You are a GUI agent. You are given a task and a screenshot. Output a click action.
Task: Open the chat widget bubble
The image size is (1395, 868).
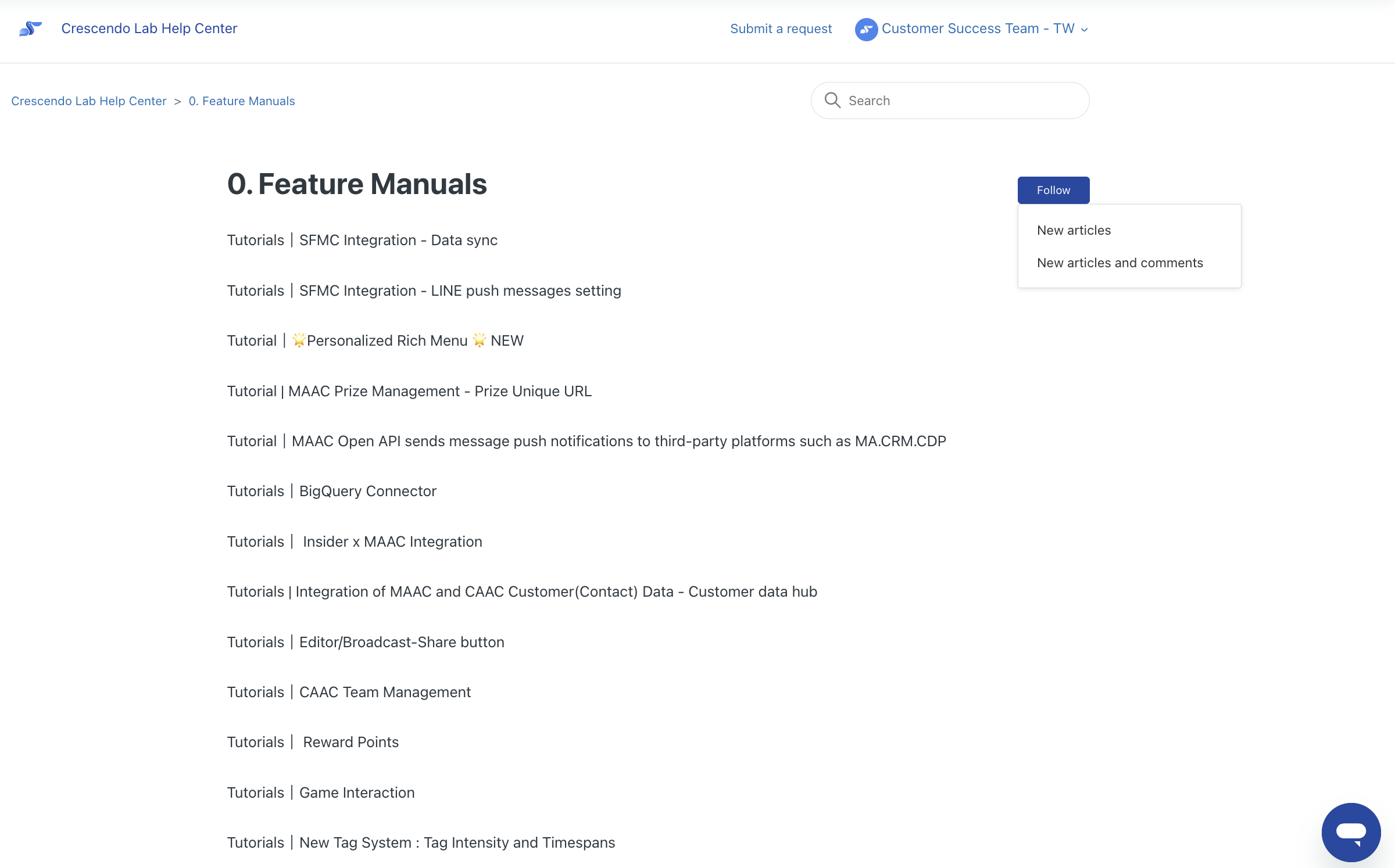(1351, 831)
